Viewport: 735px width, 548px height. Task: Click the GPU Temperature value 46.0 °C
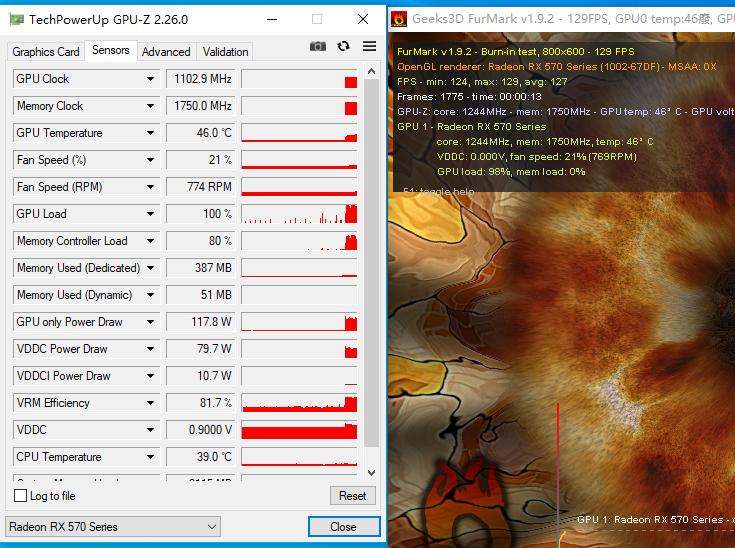pos(200,133)
